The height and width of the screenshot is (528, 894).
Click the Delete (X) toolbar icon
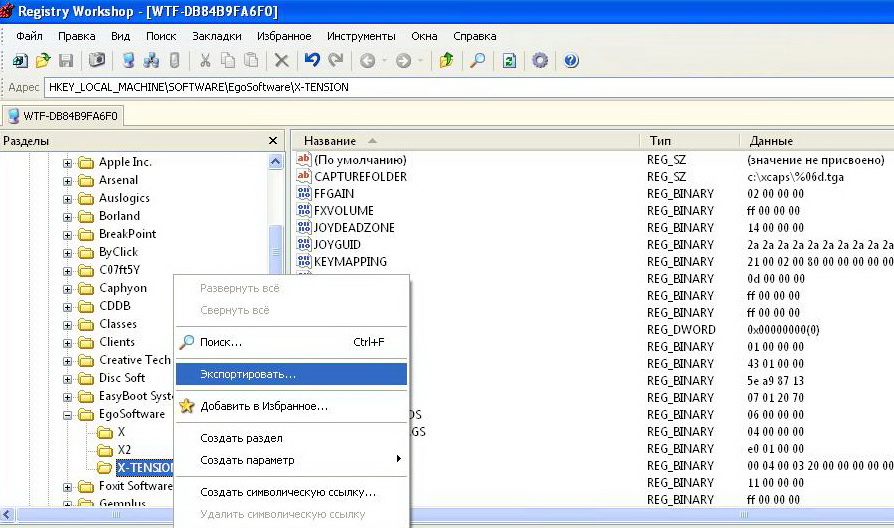click(282, 61)
